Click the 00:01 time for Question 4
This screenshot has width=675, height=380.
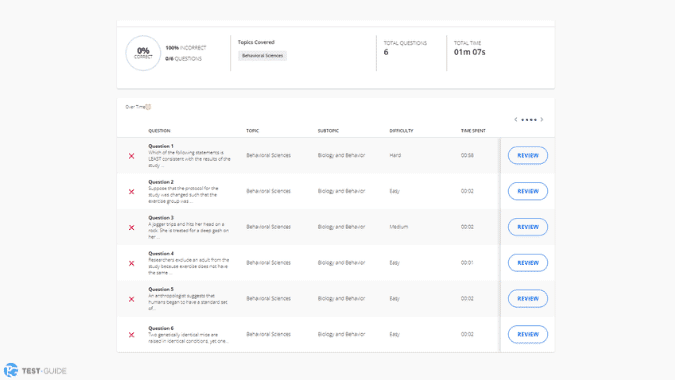[x=467, y=263]
